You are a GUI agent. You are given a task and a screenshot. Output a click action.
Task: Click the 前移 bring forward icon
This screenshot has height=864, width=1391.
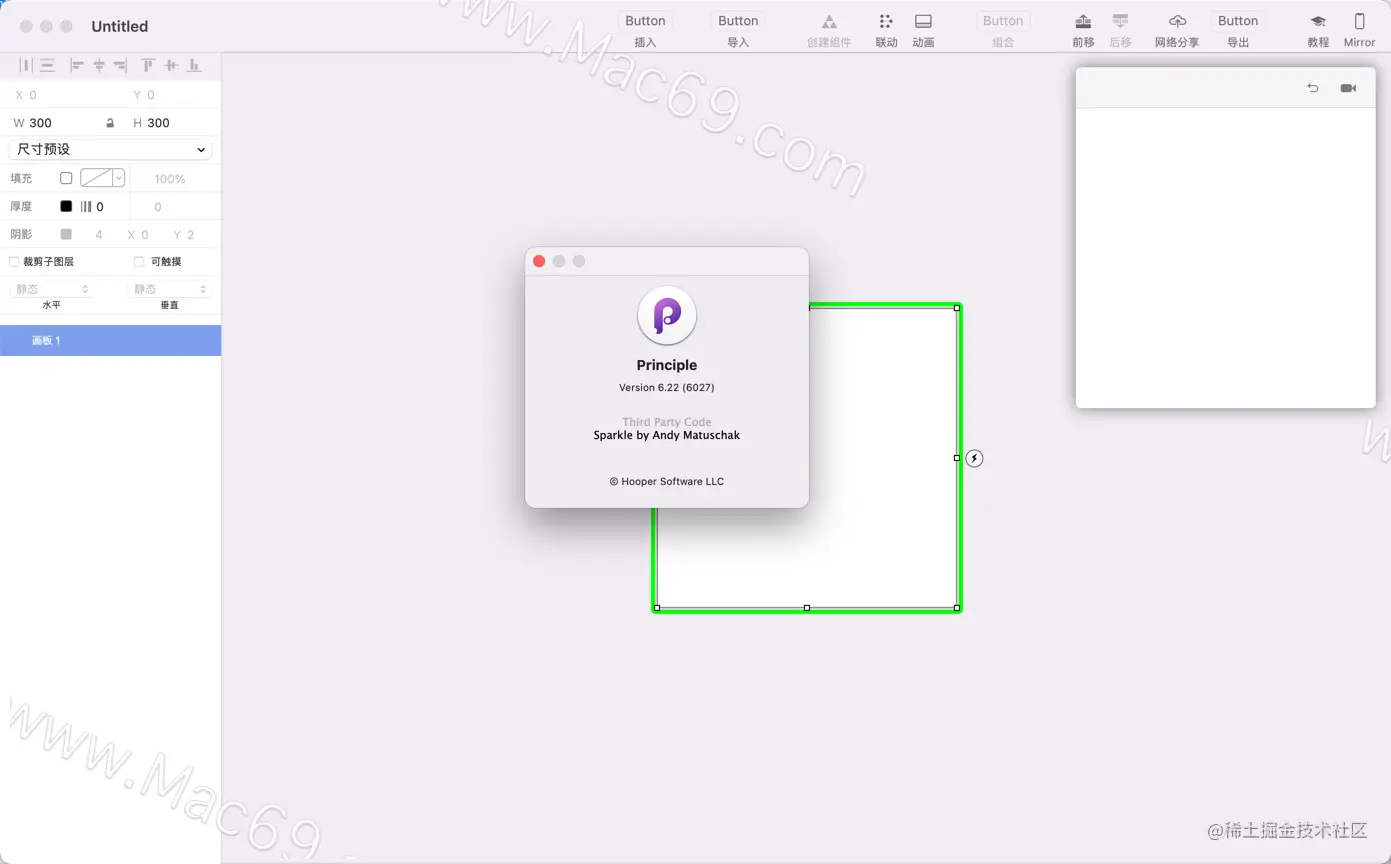point(1083,21)
